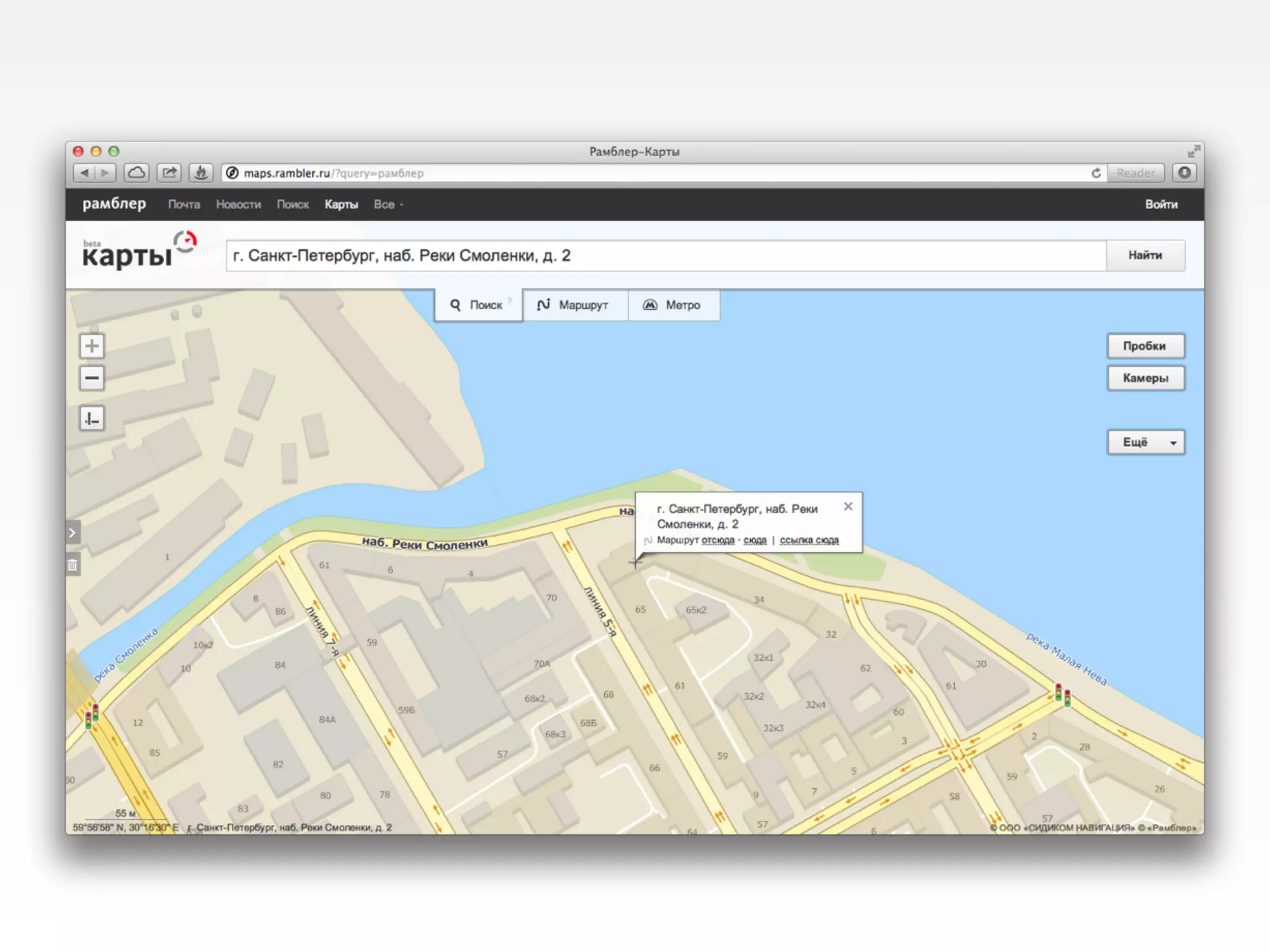Click the map search address field
The image size is (1270, 952).
[x=666, y=255]
